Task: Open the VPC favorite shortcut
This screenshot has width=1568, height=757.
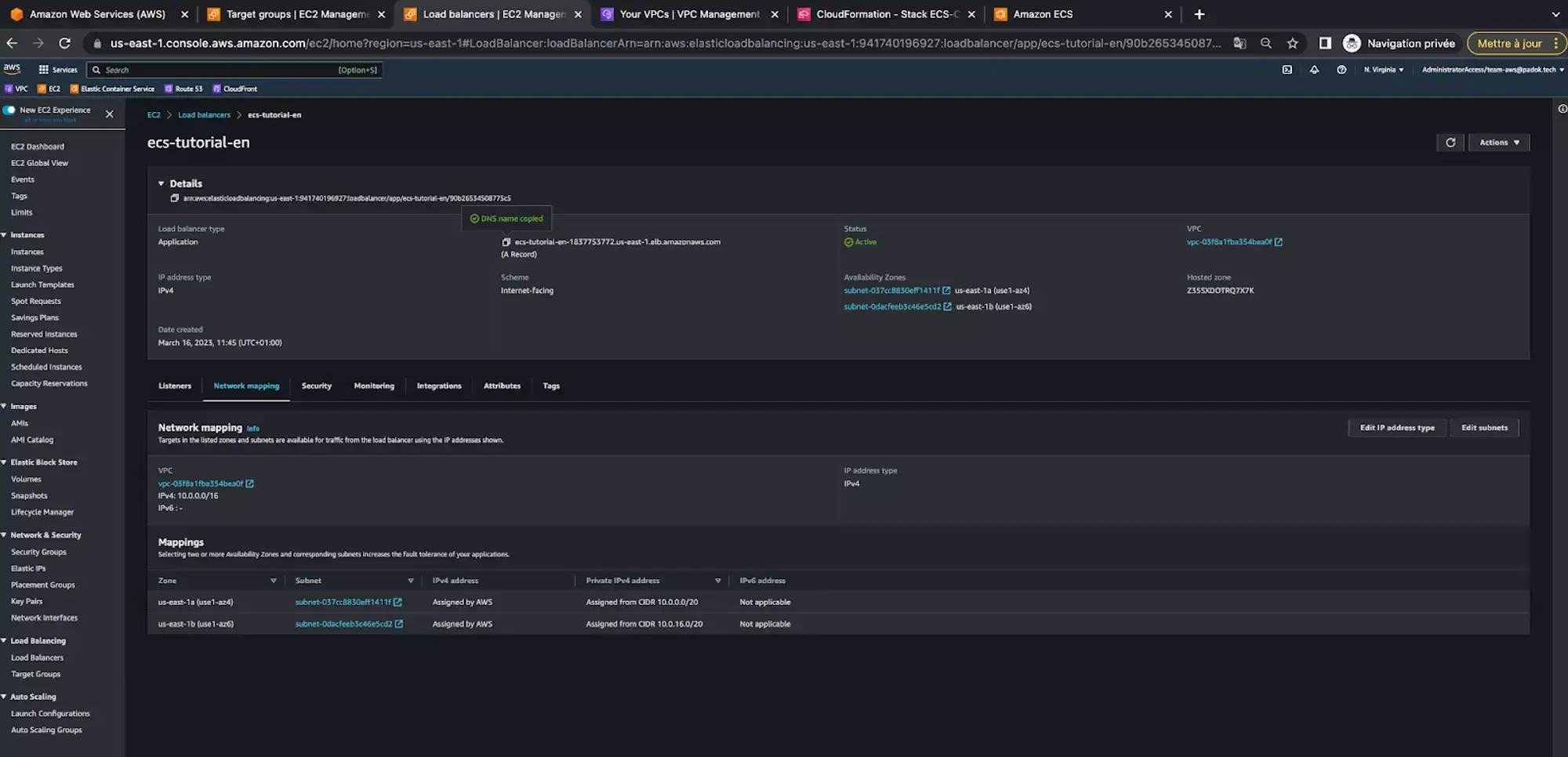Action: tap(16, 89)
